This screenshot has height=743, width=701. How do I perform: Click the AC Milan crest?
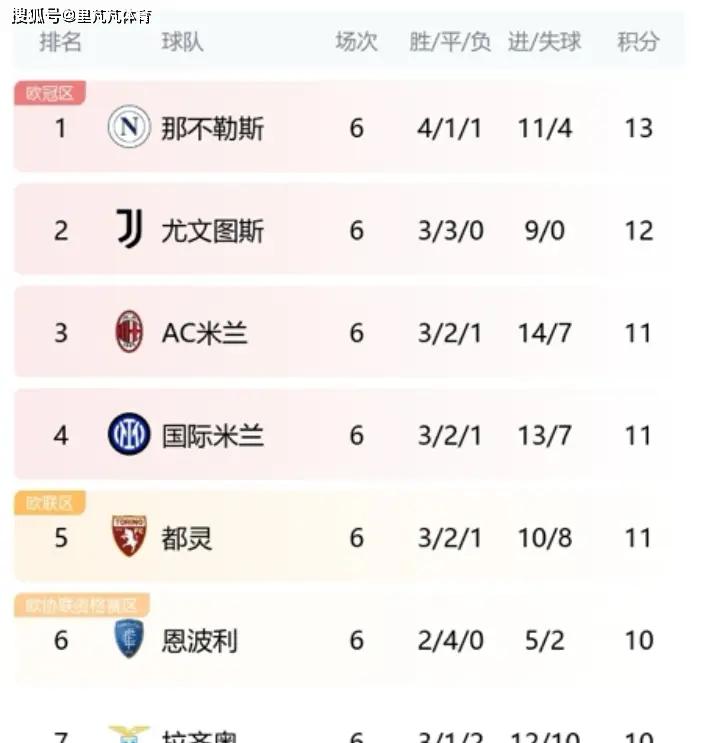129,331
